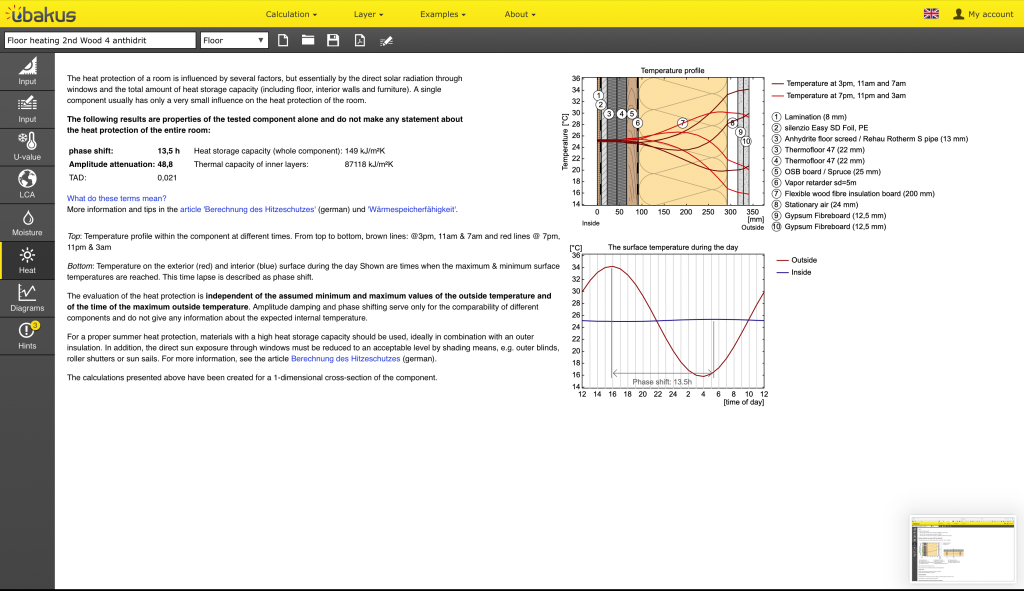Open the 'Wärmespeicherfähigkeit' article link
The height and width of the screenshot is (591, 1024).
(412, 210)
